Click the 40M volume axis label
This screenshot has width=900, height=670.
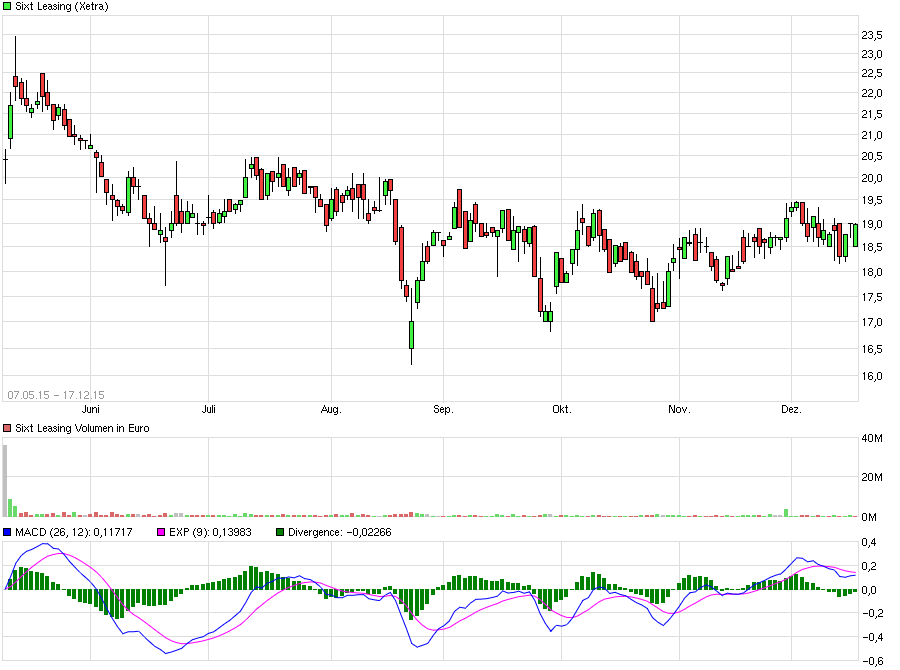[x=870, y=438]
